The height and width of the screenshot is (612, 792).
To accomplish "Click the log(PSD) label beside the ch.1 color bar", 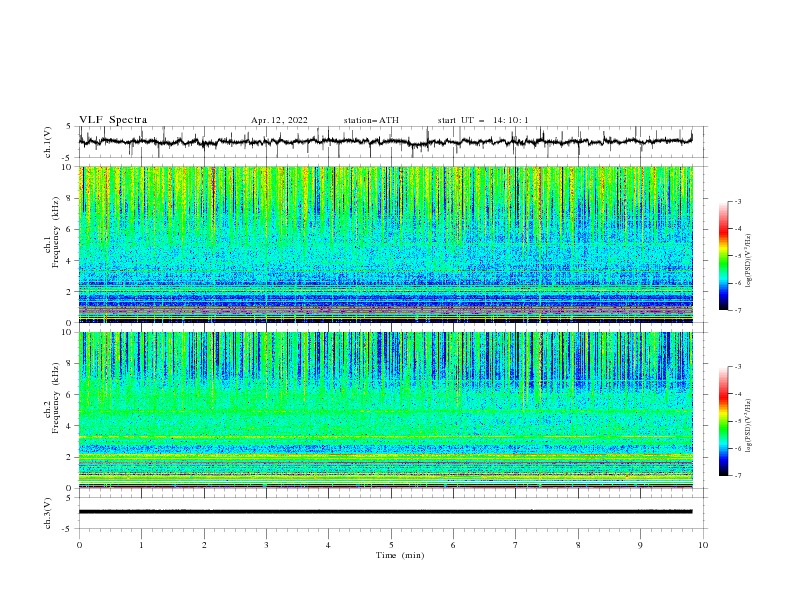I will click(748, 261).
